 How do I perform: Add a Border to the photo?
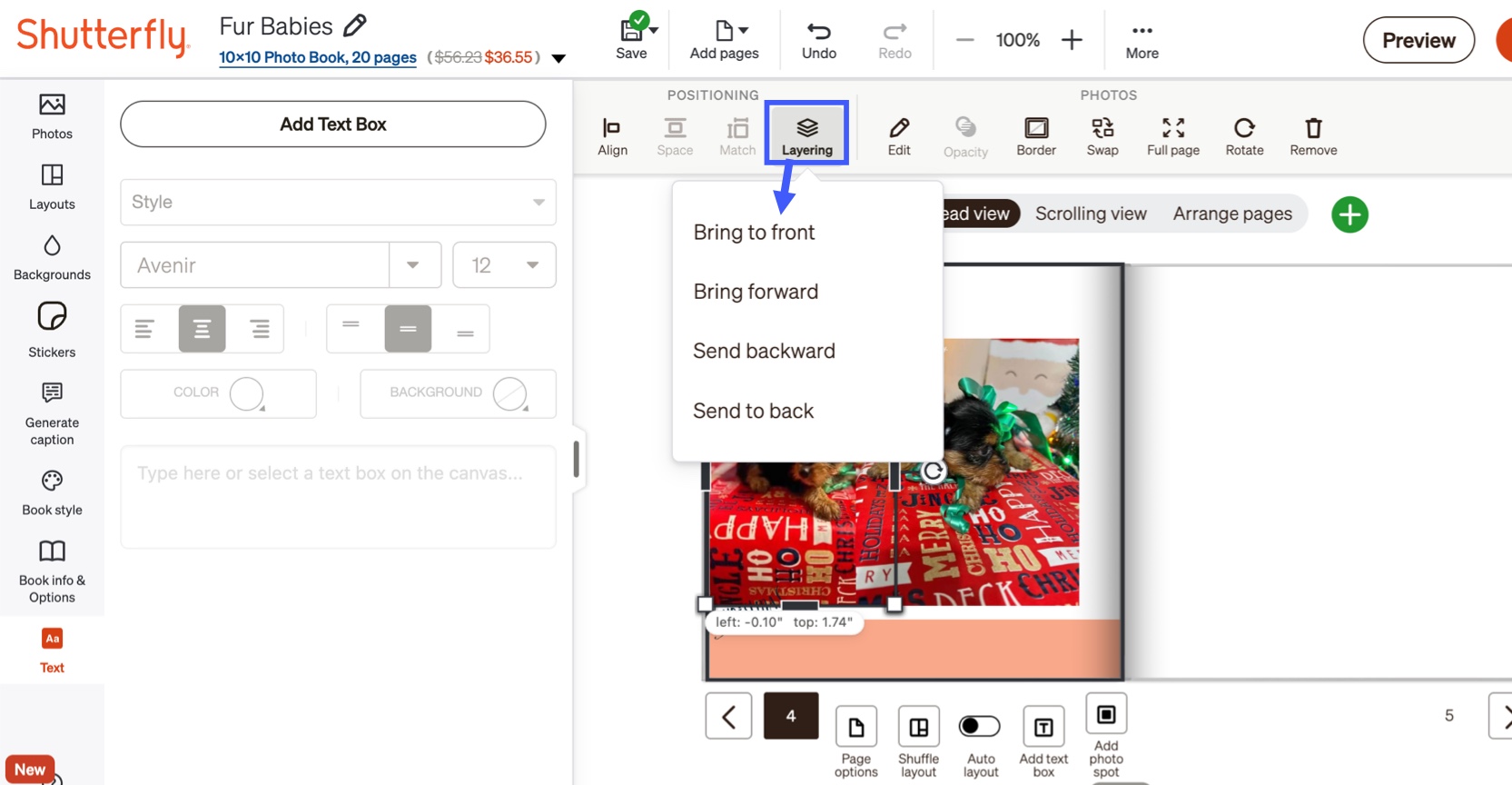[x=1036, y=136]
